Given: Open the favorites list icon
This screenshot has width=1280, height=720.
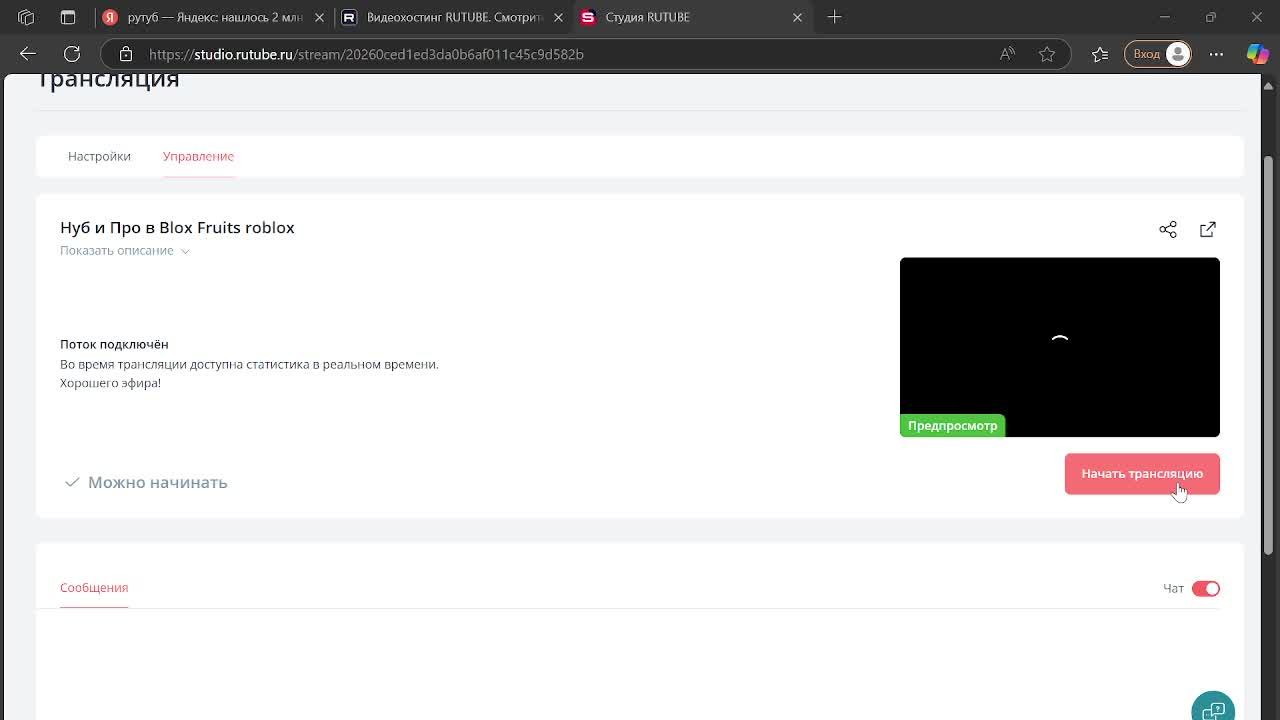Looking at the screenshot, I should pyautogui.click(x=1100, y=54).
